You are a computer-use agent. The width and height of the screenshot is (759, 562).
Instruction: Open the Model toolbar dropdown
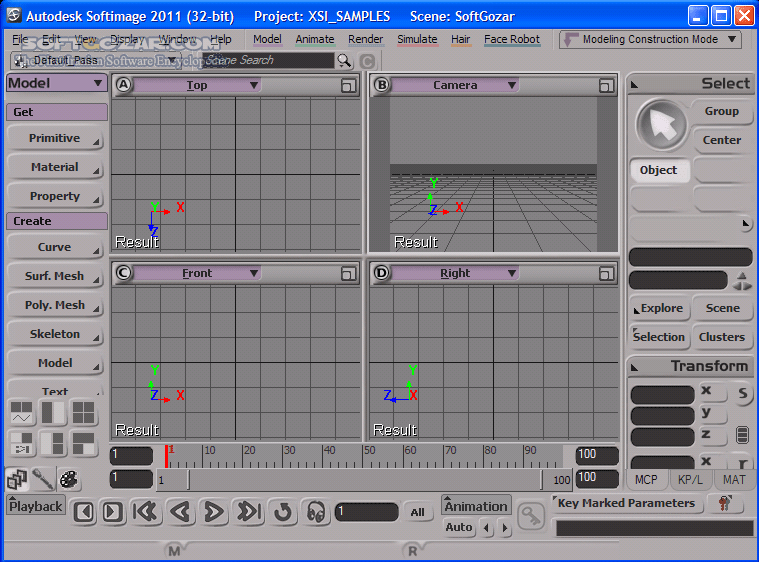[x=57, y=83]
